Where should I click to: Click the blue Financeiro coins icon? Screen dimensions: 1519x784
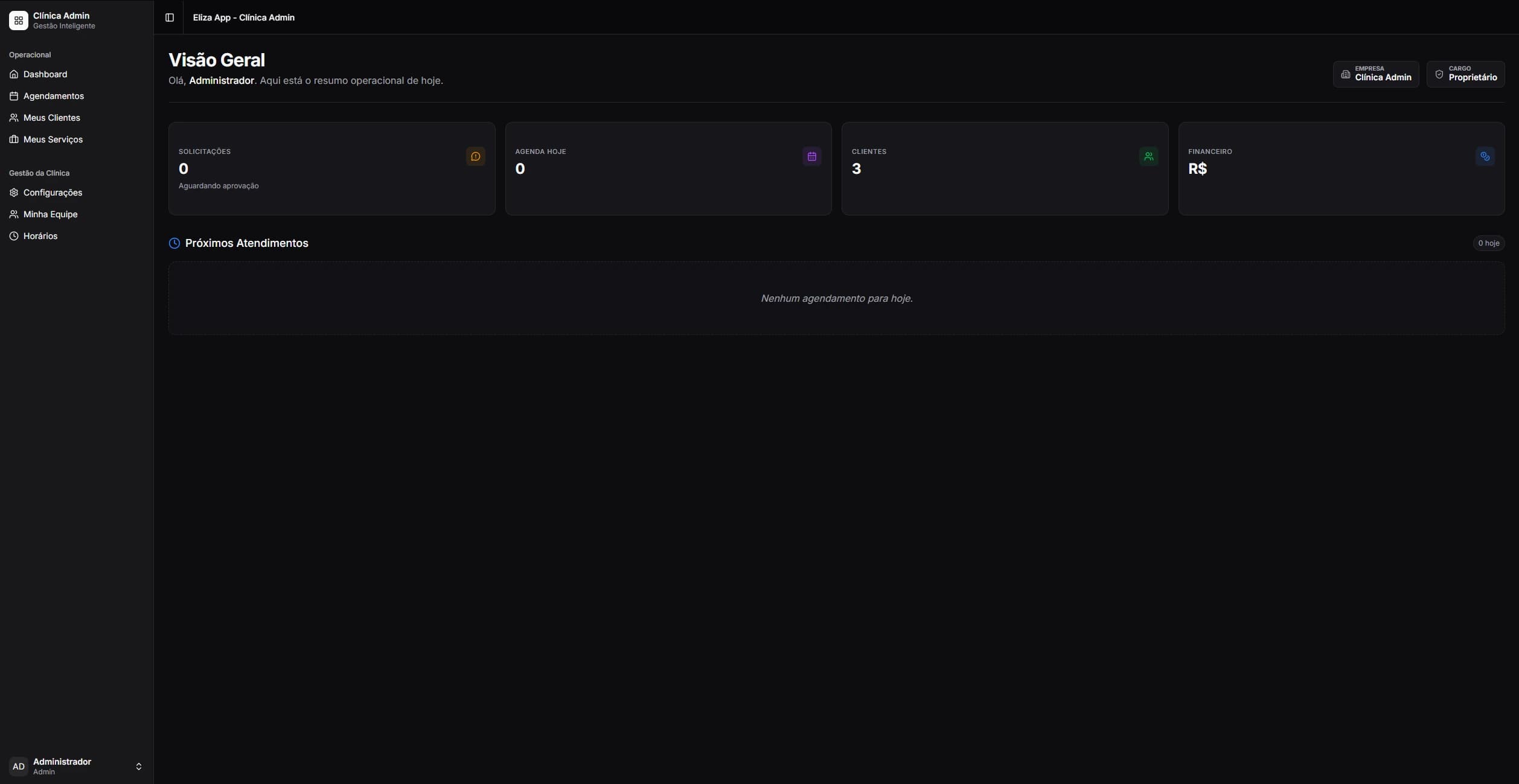(x=1485, y=156)
